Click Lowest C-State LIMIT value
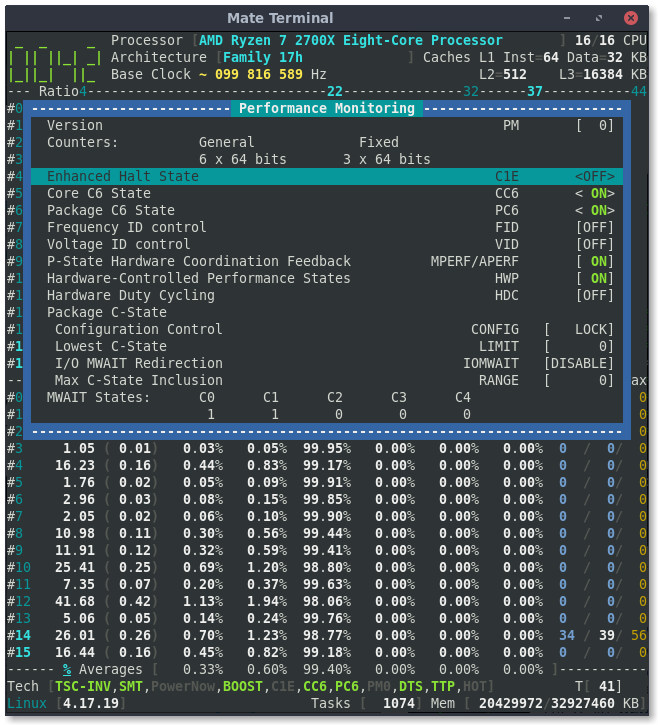 (579, 346)
